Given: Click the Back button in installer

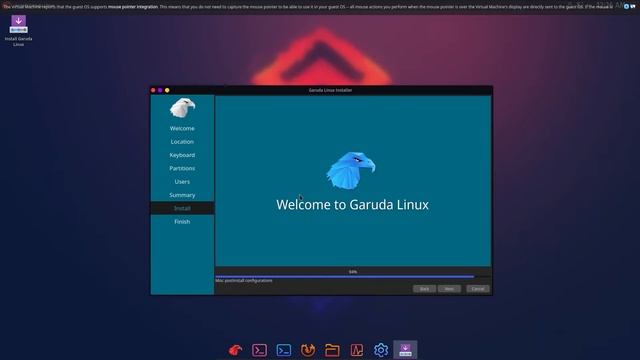Looking at the screenshot, I should 424,289.
